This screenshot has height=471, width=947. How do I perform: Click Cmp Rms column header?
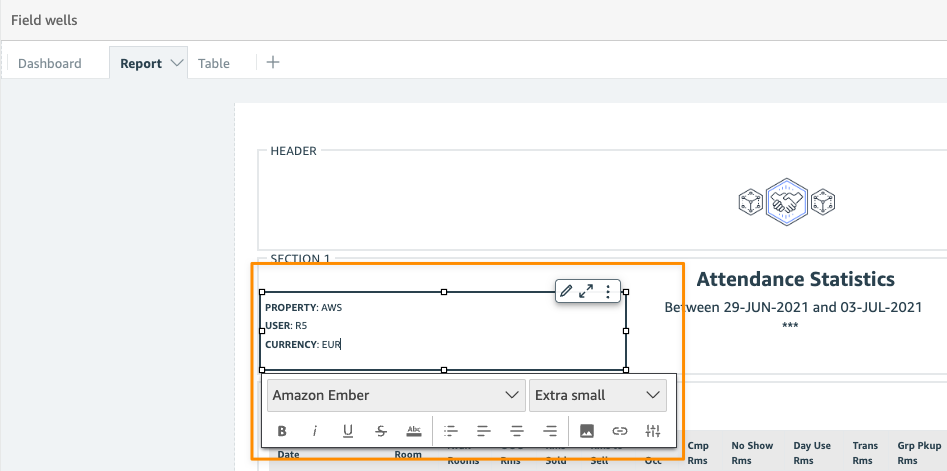coord(698,453)
